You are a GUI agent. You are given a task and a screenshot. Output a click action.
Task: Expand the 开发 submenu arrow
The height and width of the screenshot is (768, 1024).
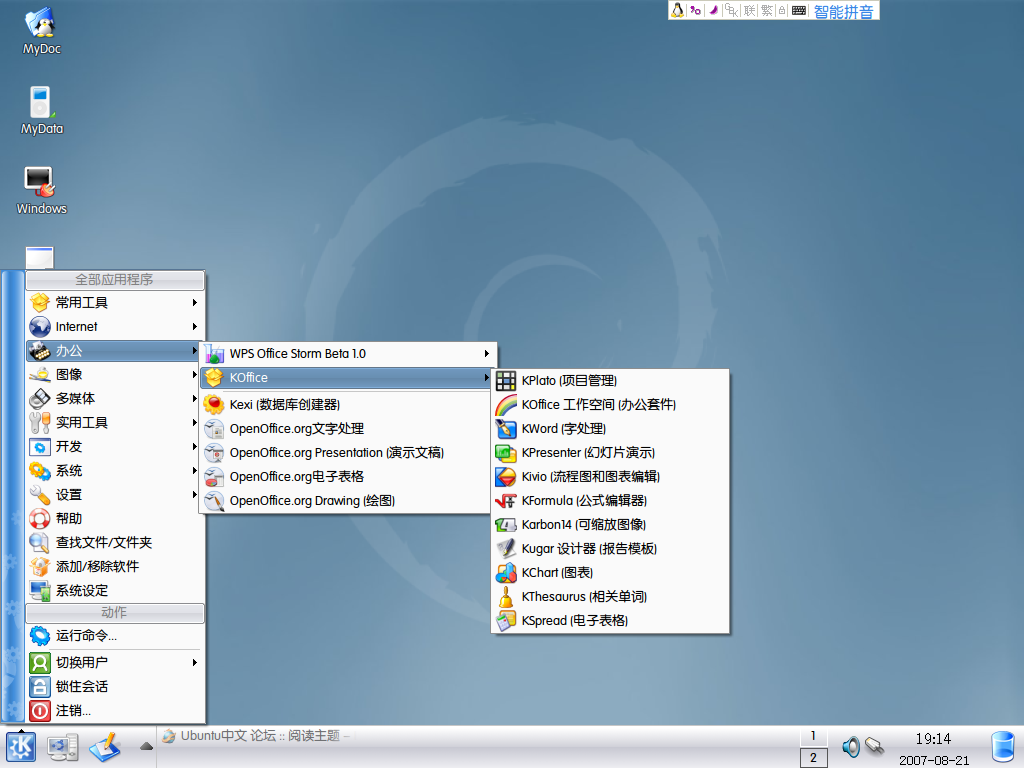click(195, 447)
